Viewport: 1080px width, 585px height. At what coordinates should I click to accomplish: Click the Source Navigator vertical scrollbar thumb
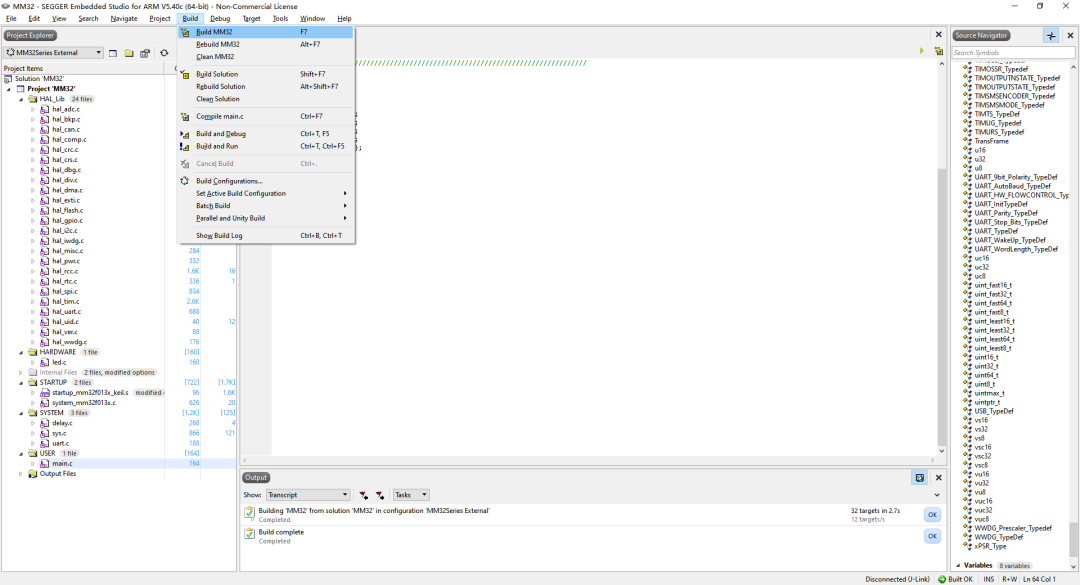point(1073,539)
